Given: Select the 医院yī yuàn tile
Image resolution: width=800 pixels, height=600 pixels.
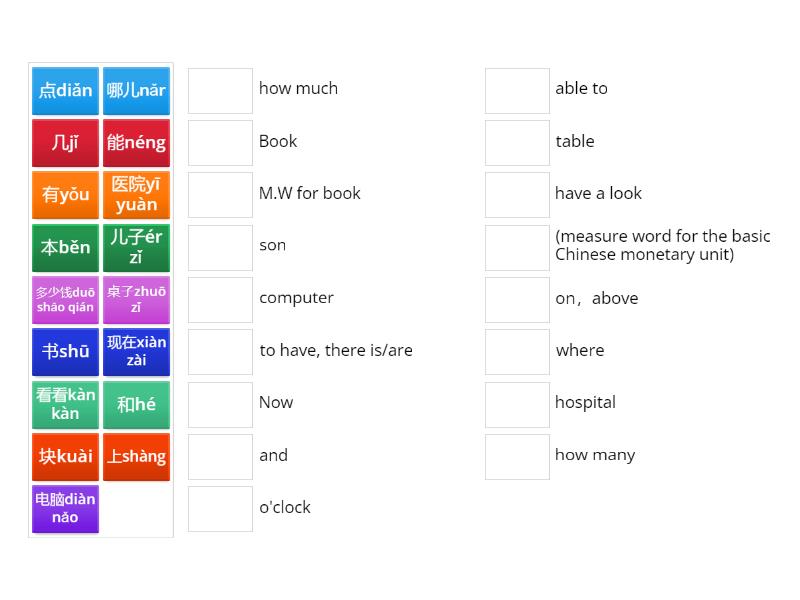Looking at the screenshot, I should [x=136, y=195].
